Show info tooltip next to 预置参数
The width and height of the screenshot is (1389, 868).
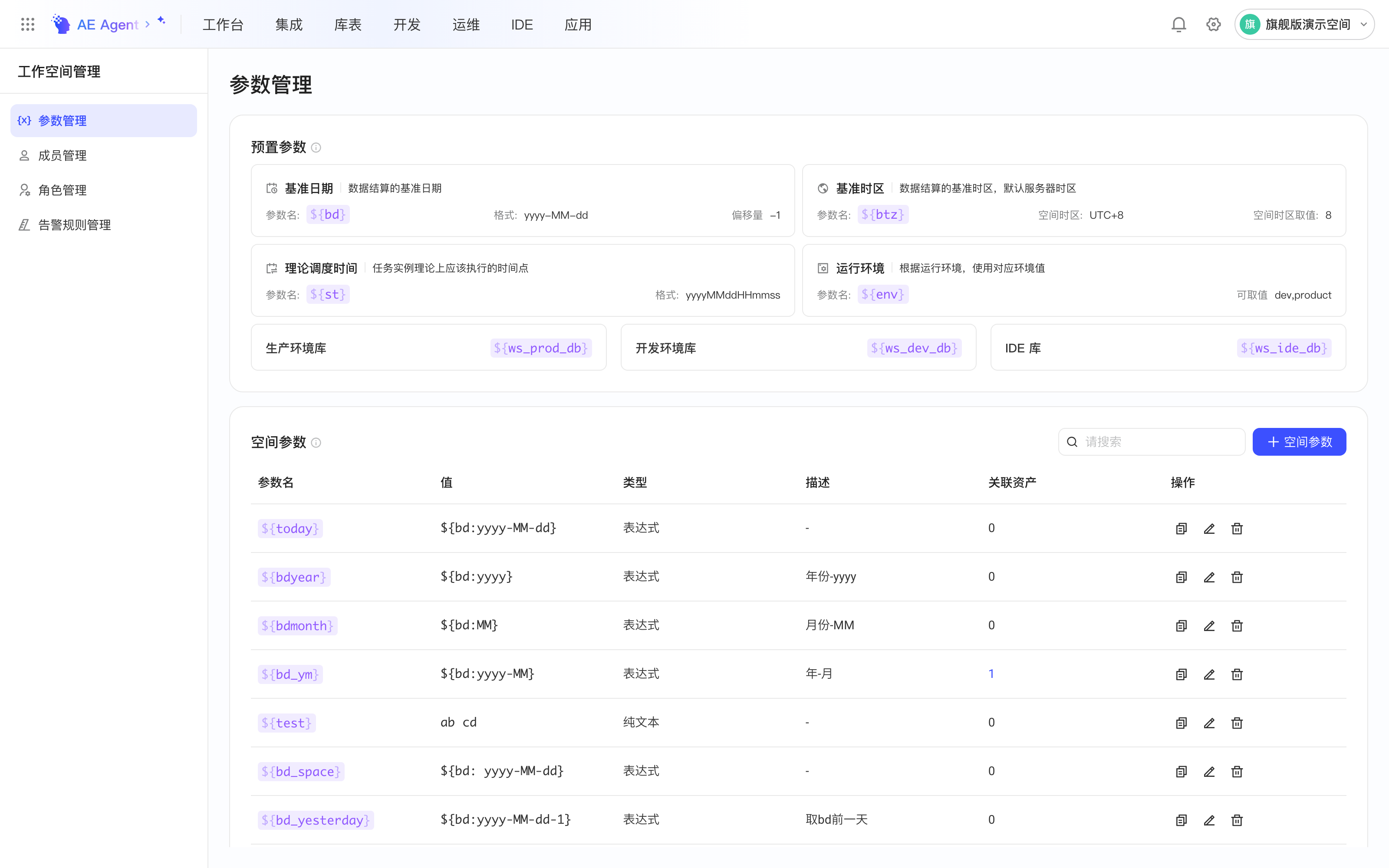pos(316,148)
